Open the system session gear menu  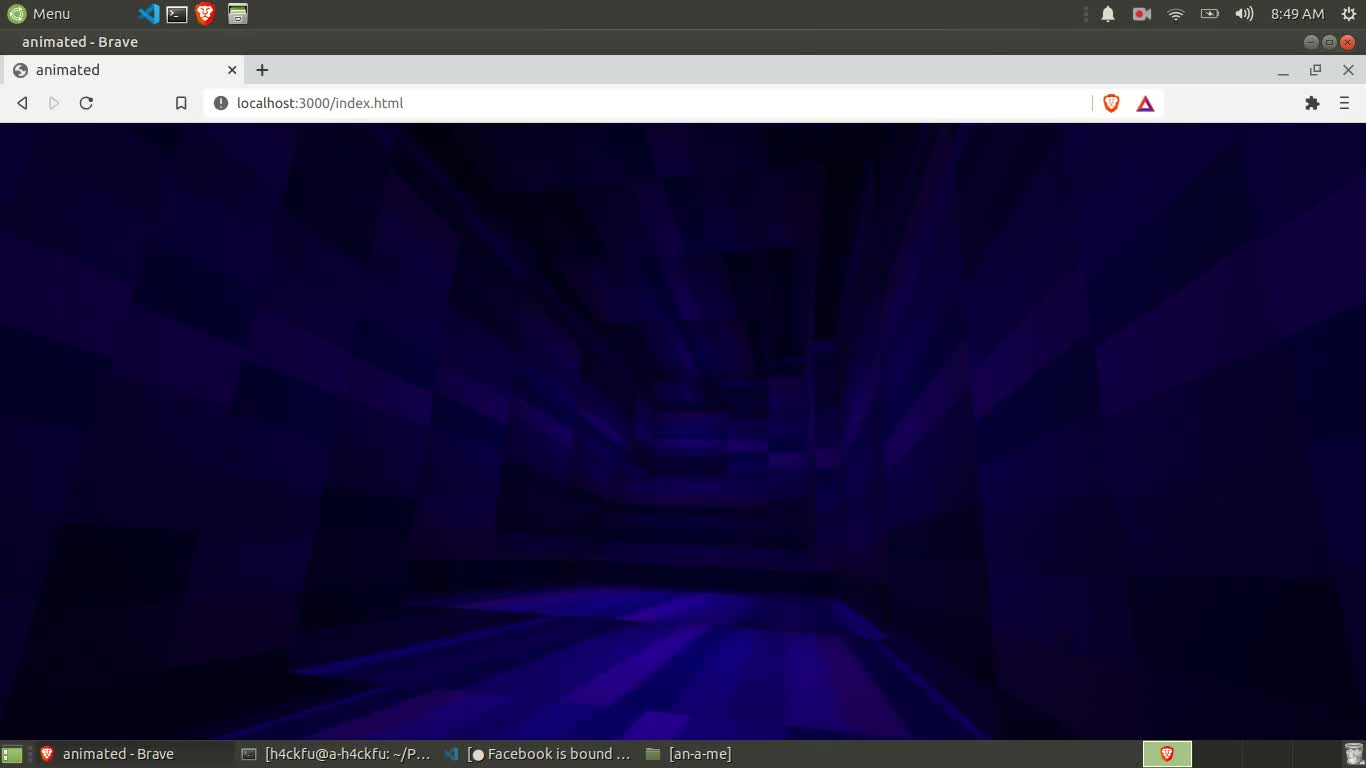pyautogui.click(x=1348, y=14)
